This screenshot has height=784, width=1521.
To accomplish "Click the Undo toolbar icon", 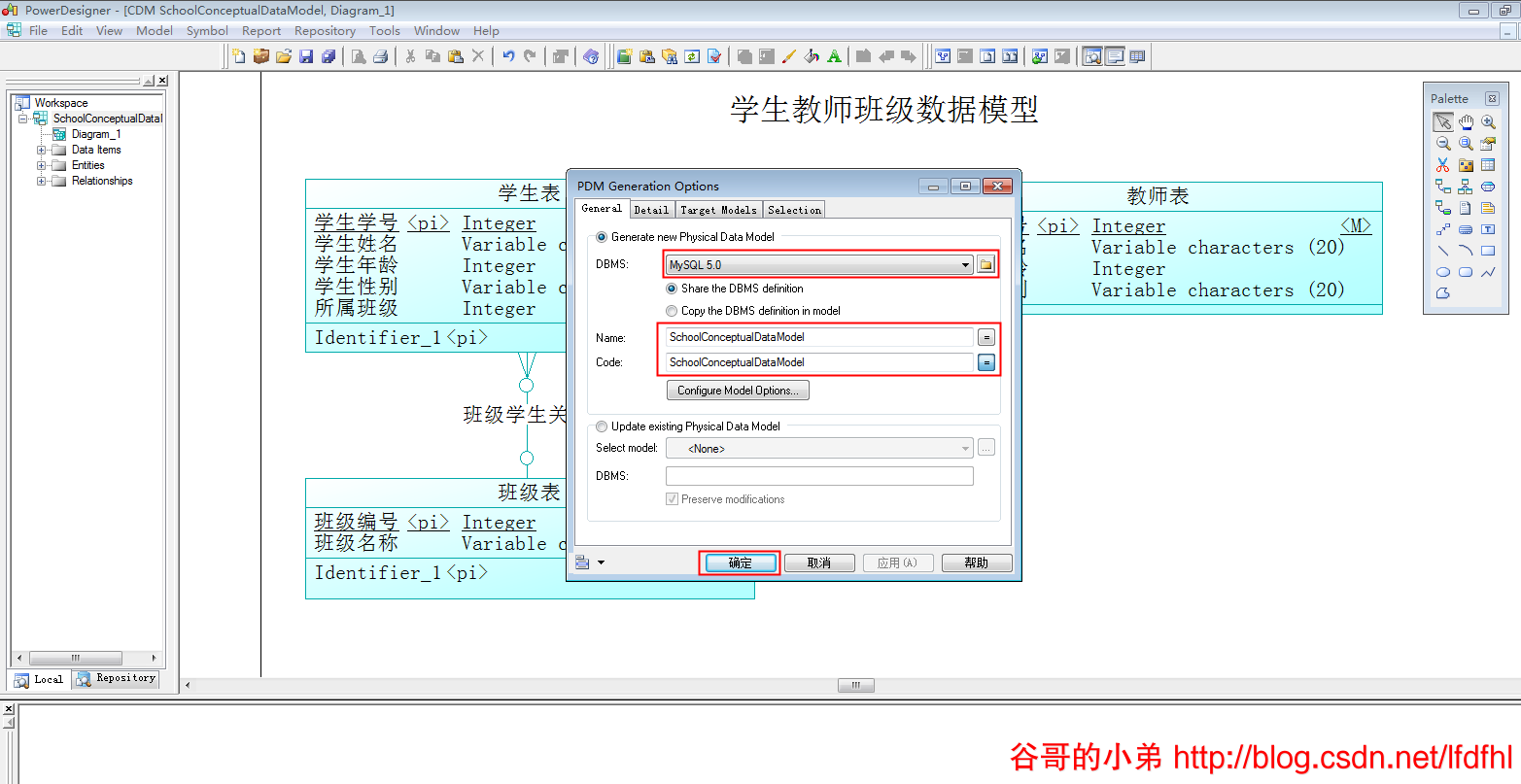I will point(508,56).
